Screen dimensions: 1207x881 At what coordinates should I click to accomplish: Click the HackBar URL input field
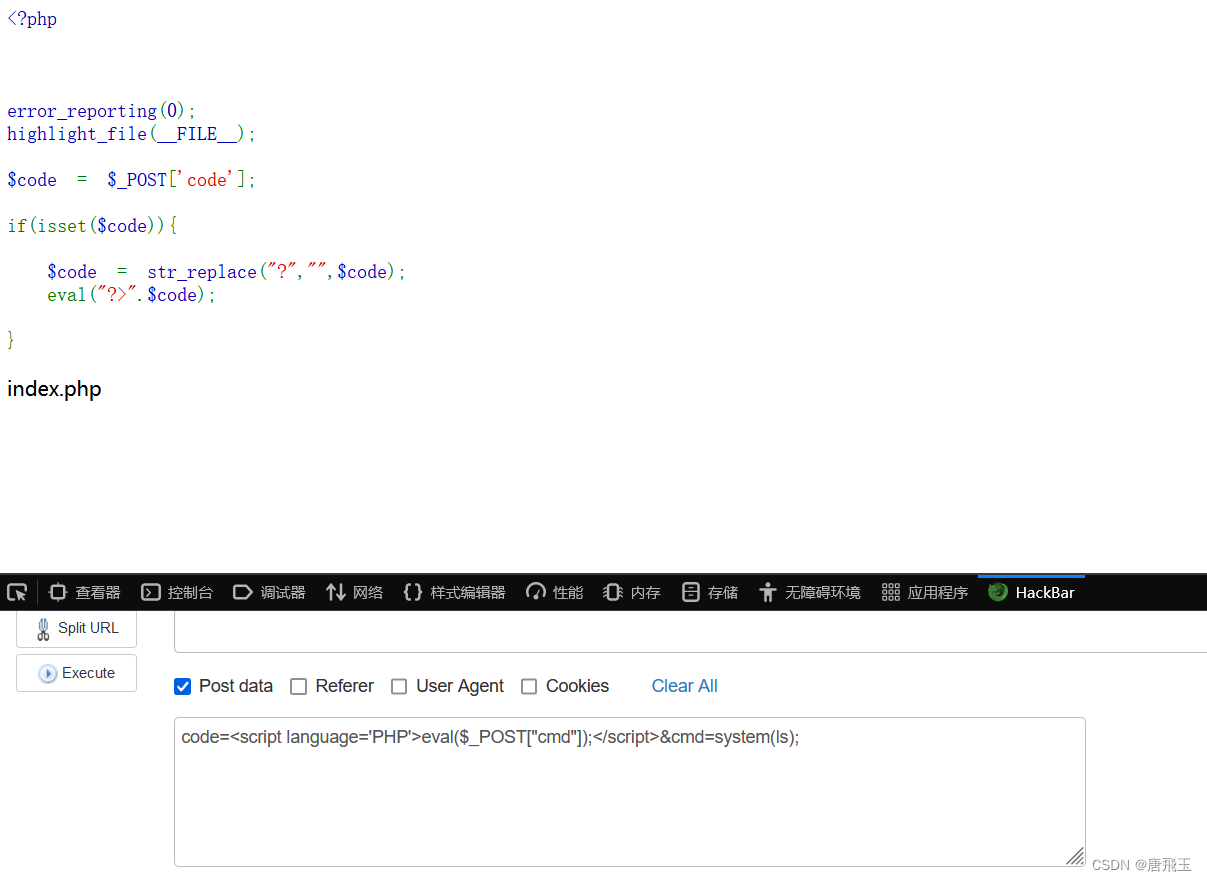point(690,632)
